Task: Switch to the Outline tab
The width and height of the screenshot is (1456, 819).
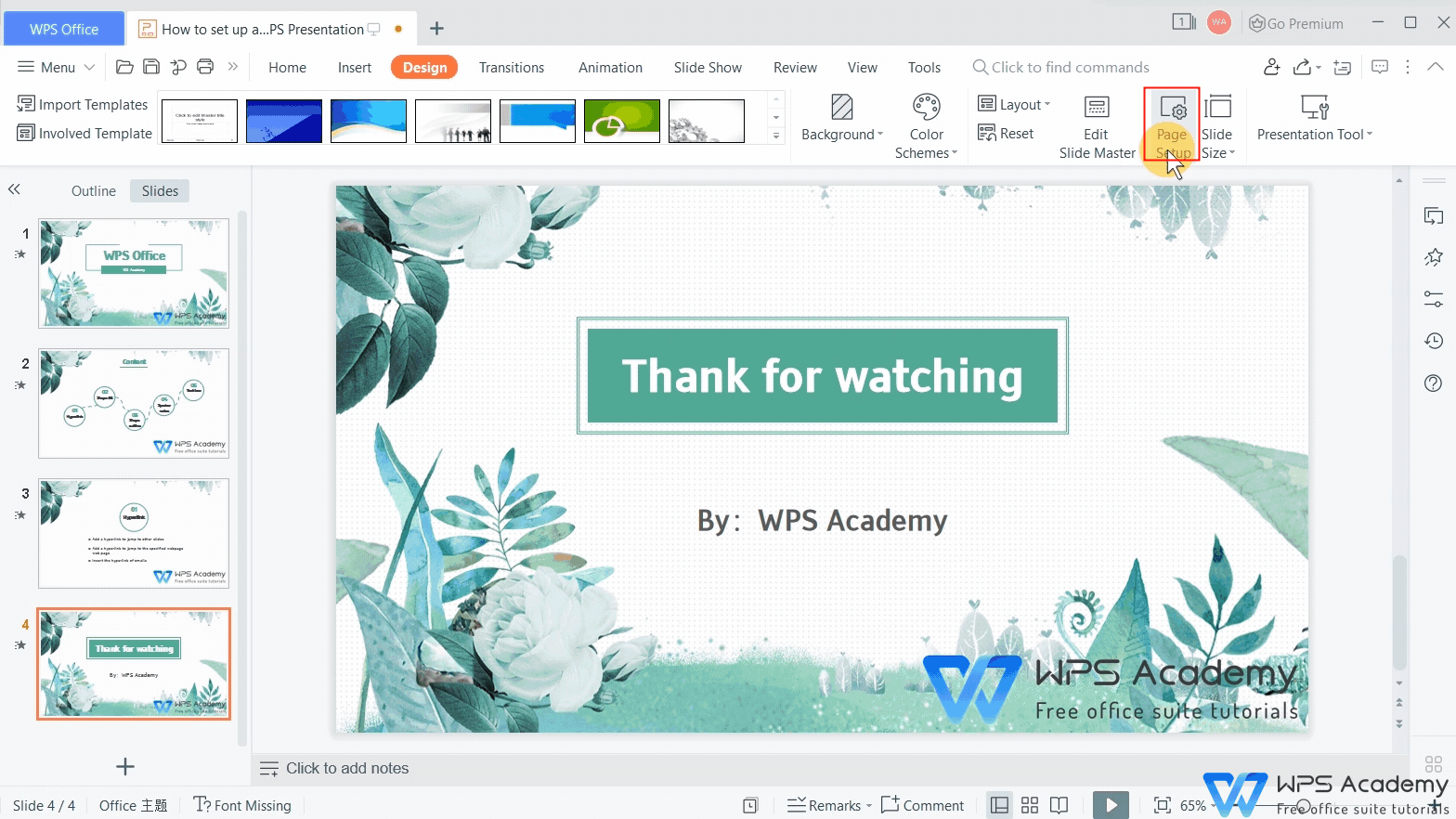Action: coord(94,190)
